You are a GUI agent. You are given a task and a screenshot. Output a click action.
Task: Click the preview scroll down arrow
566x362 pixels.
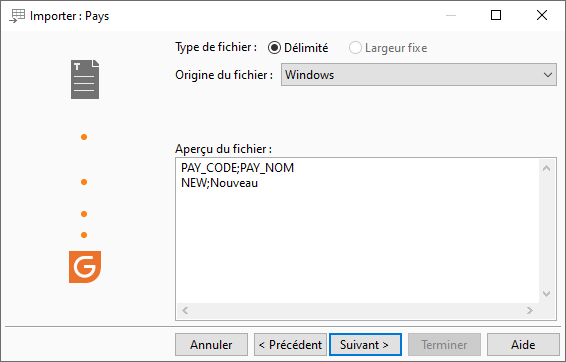[547, 294]
